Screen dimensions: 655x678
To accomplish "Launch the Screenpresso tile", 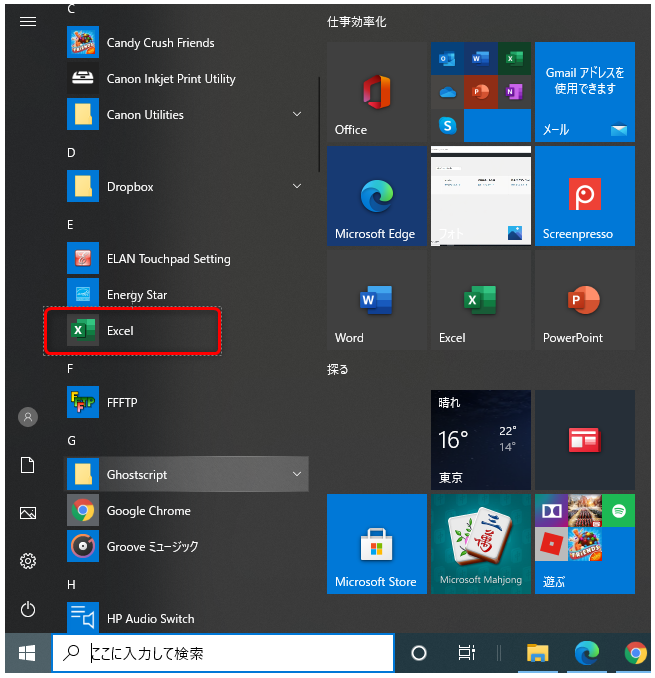I will 584,196.
